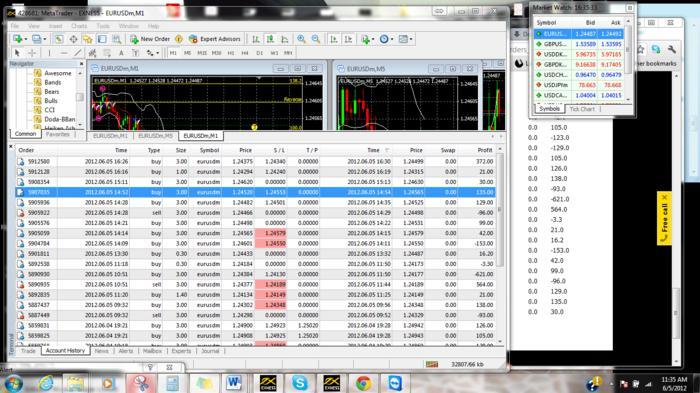Select the M1 timeframe button
This screenshot has width=700, height=393.
(173, 53)
